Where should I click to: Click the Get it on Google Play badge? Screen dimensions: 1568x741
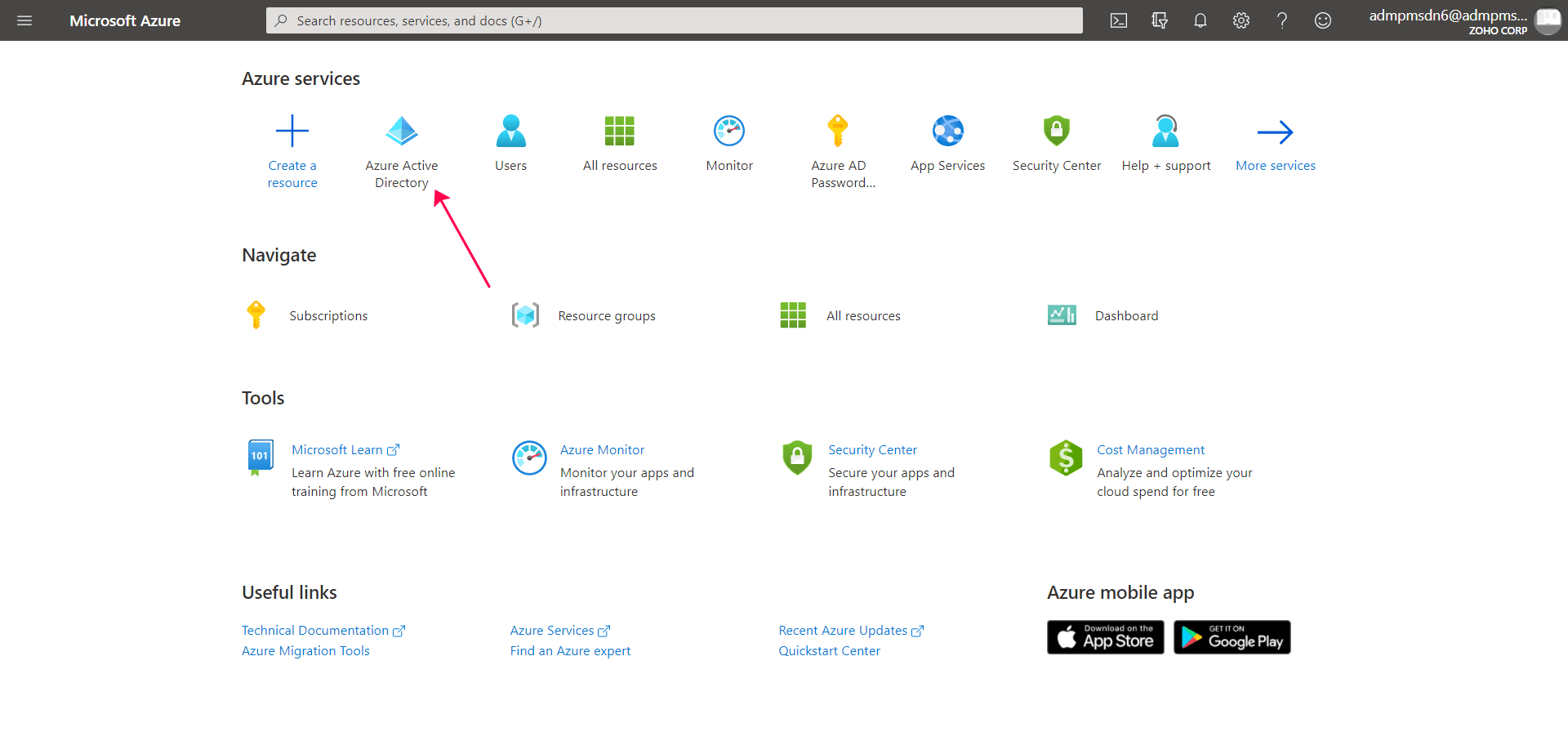pyautogui.click(x=1232, y=637)
